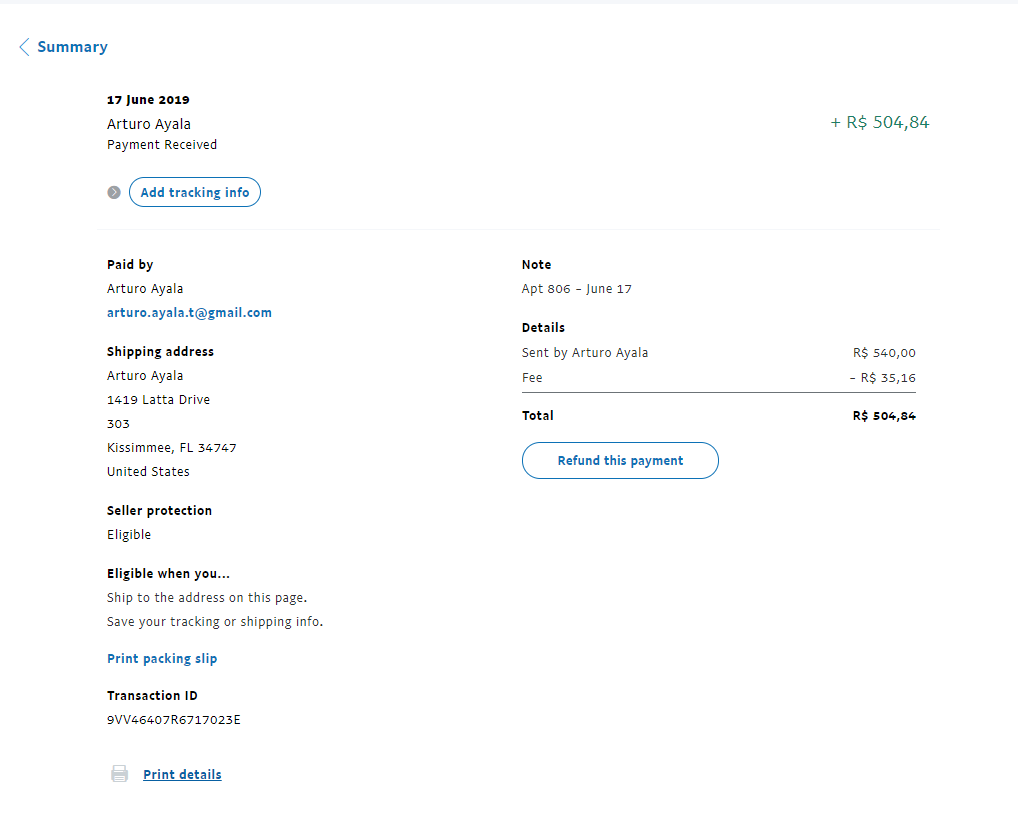1018x821 pixels.
Task: Click the sent amount R$ 540,00
Action: (x=884, y=353)
